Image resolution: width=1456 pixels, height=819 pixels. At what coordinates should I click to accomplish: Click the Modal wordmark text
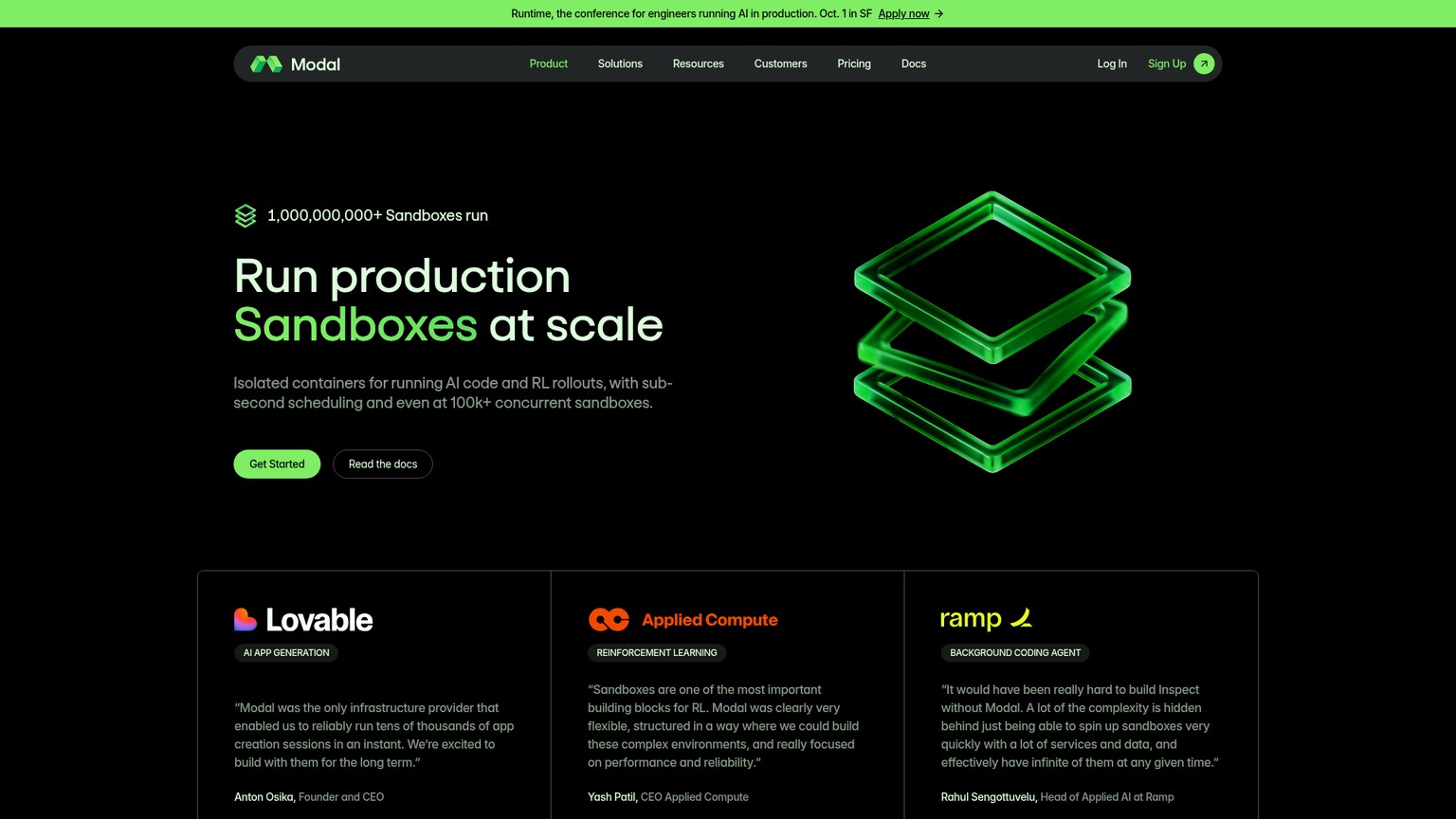(316, 64)
